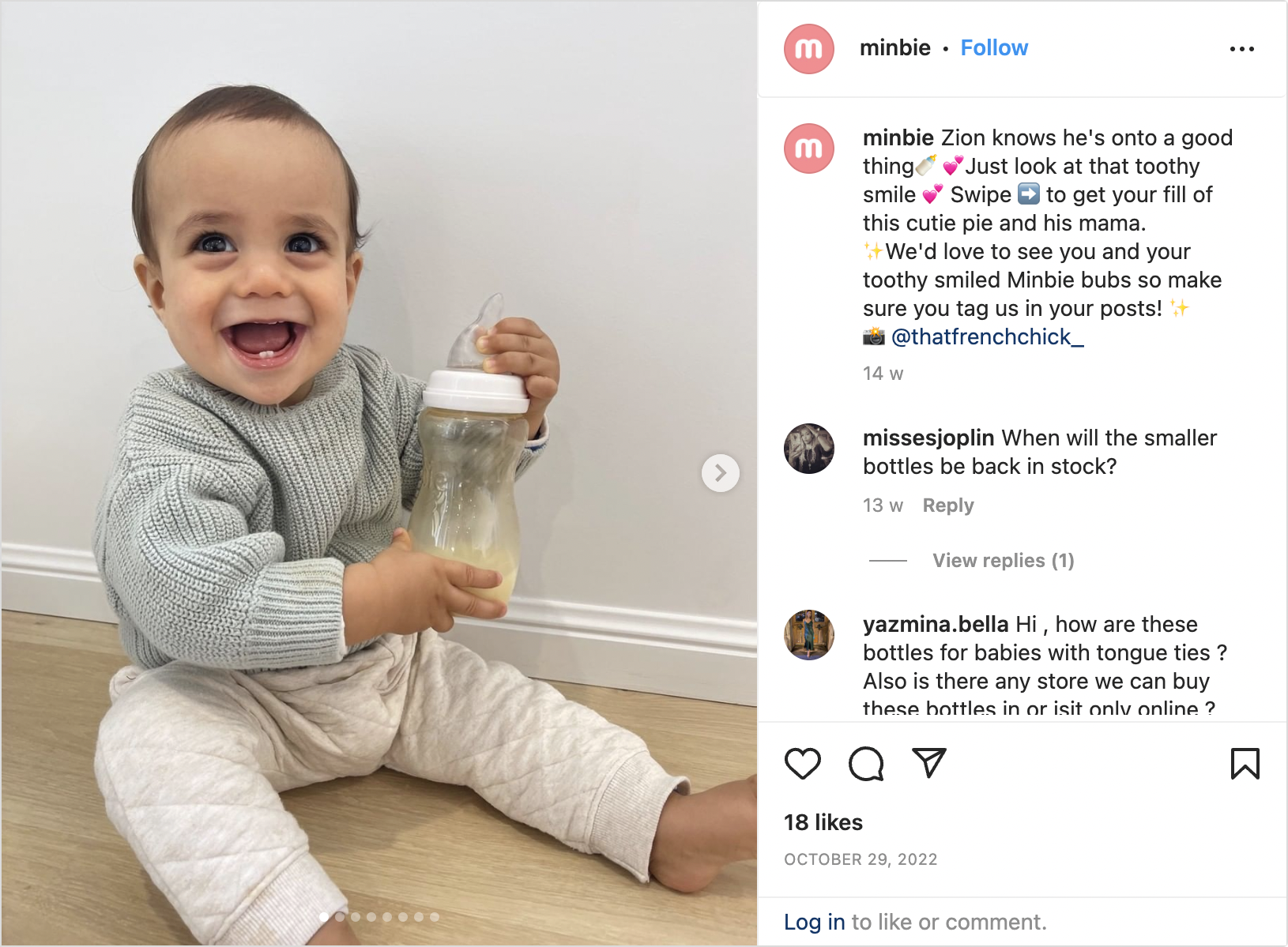Click the October 29, 2022 date stamp
Screen dimensions: 1288x947
[861, 859]
